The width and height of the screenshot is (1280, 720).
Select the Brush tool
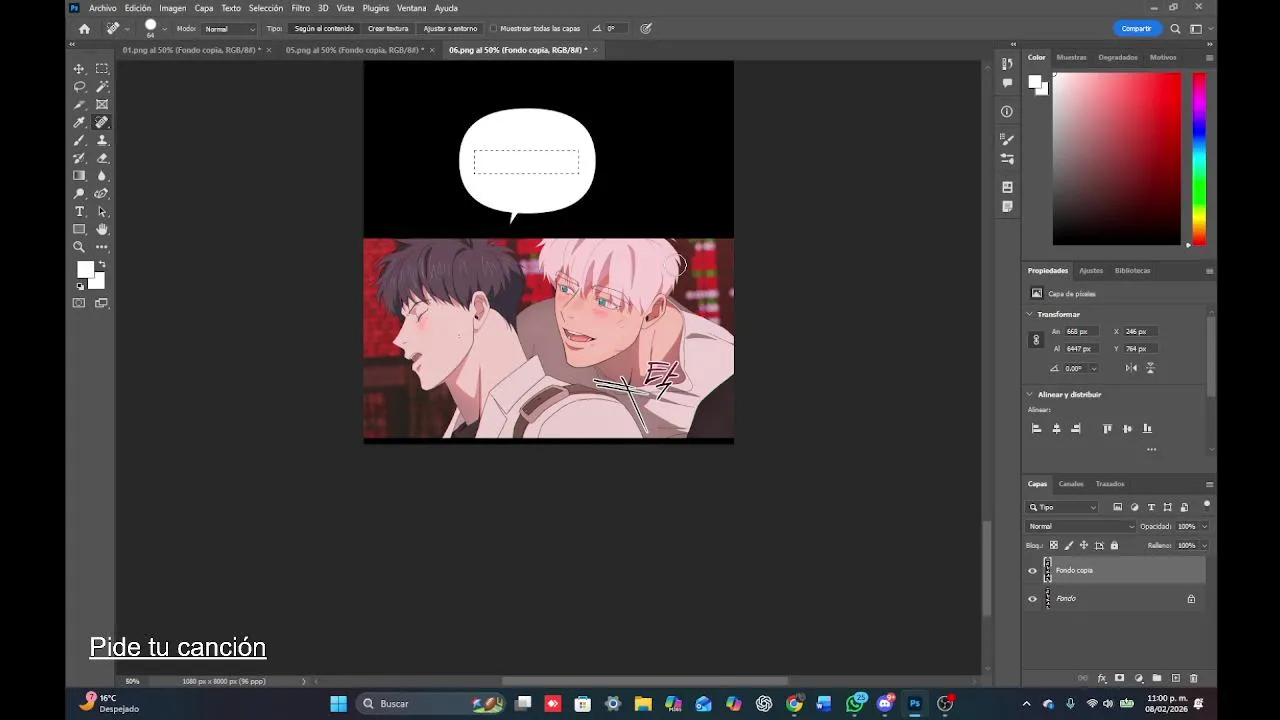click(79, 140)
